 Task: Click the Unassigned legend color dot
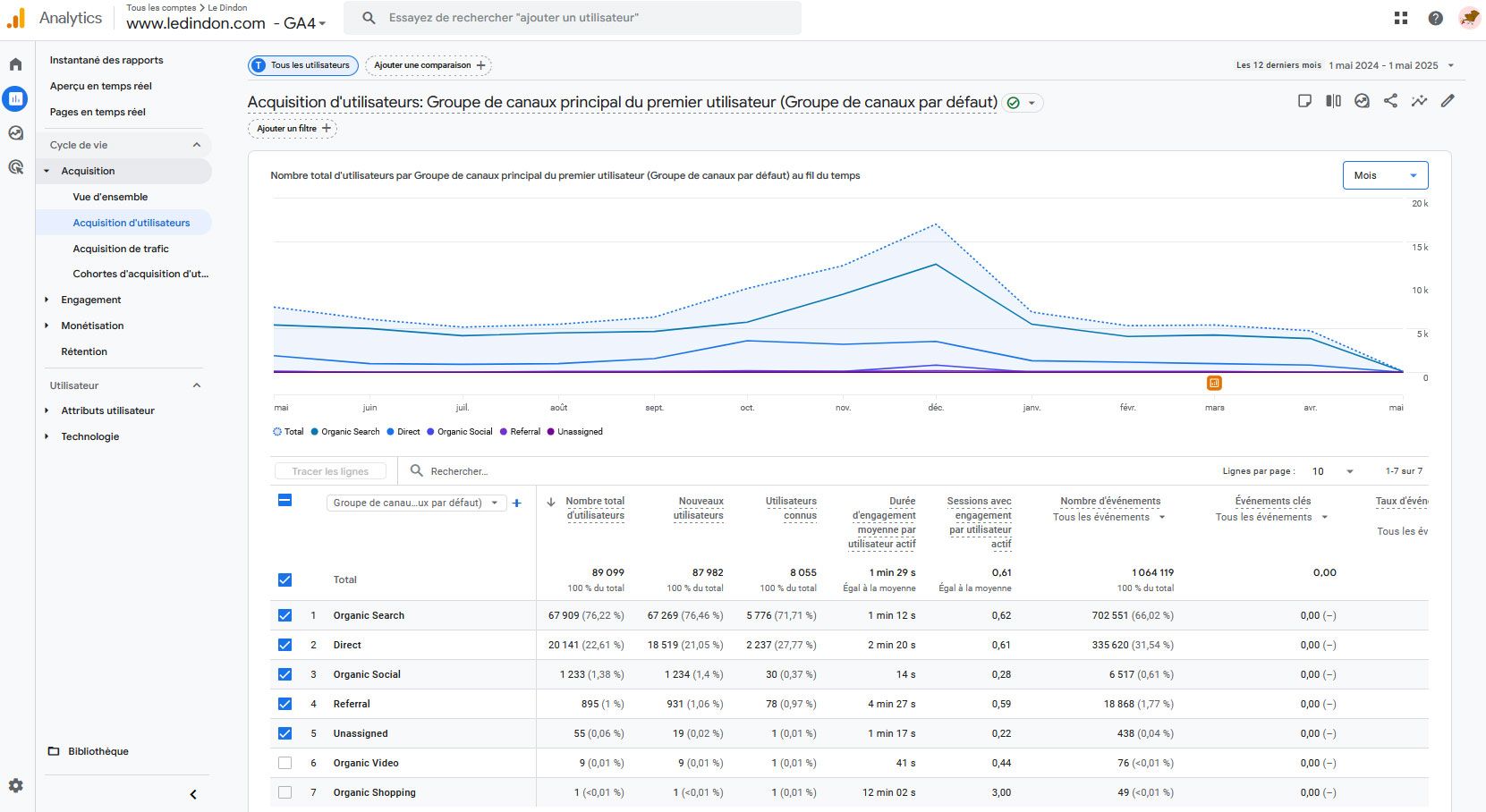click(551, 432)
